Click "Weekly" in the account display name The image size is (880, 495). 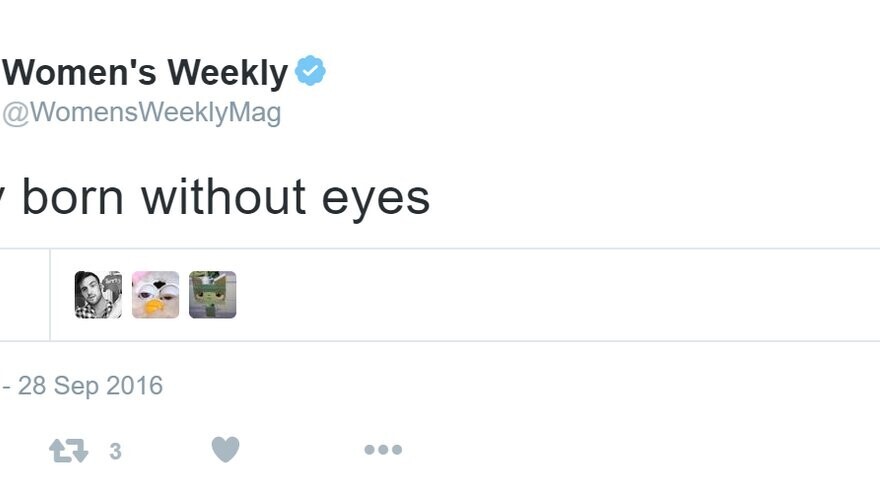click(227, 73)
